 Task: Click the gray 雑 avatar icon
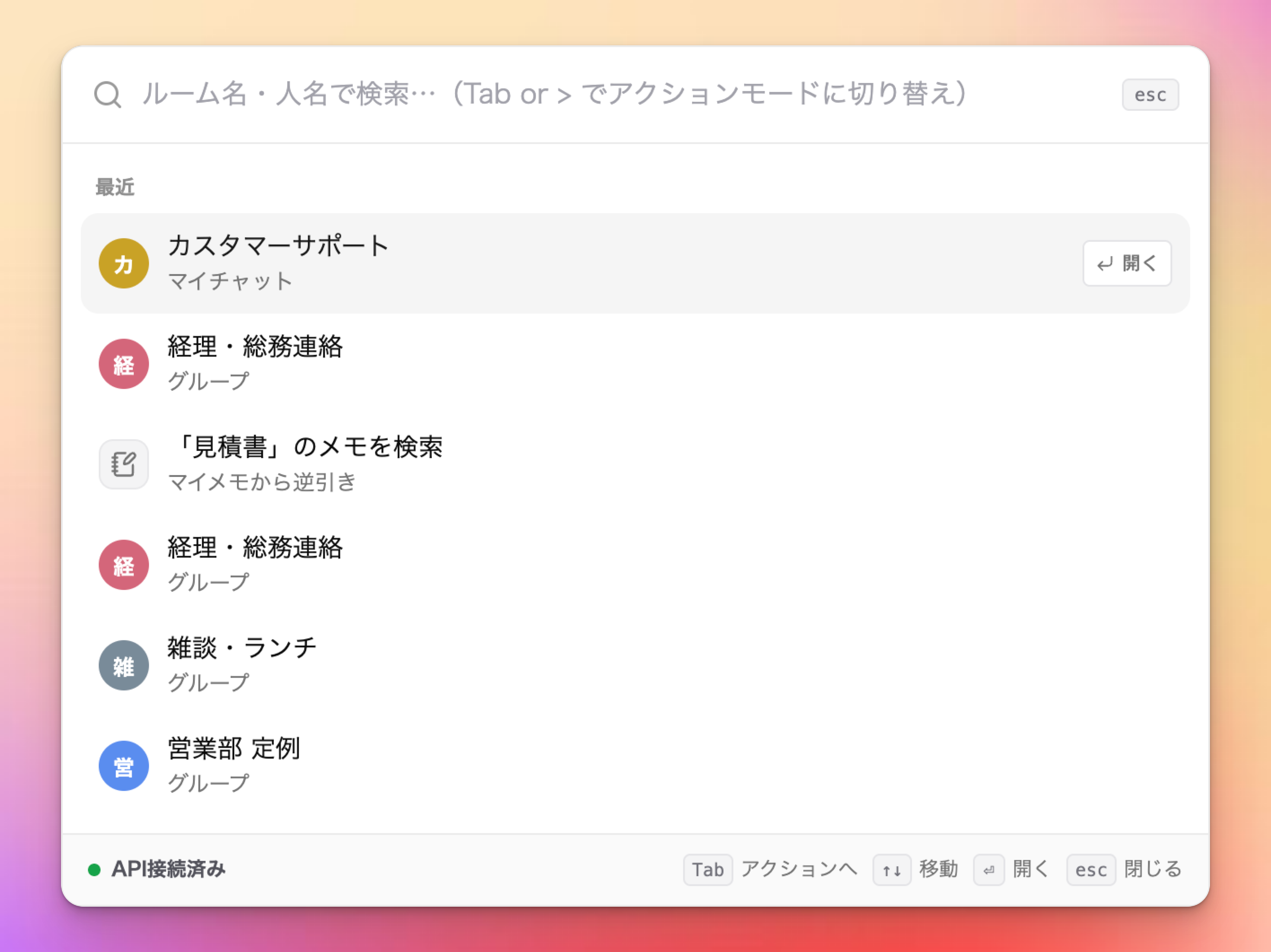(x=123, y=665)
